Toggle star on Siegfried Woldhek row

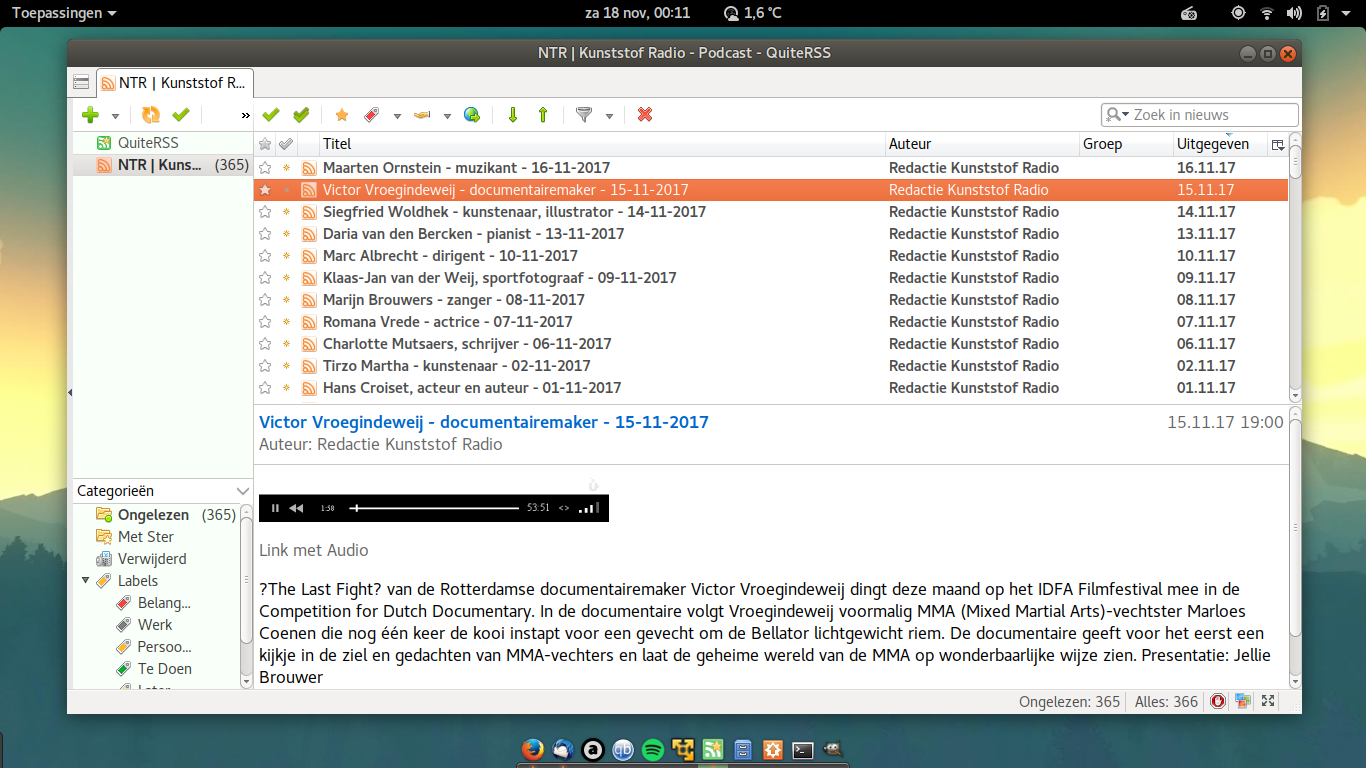tap(265, 212)
